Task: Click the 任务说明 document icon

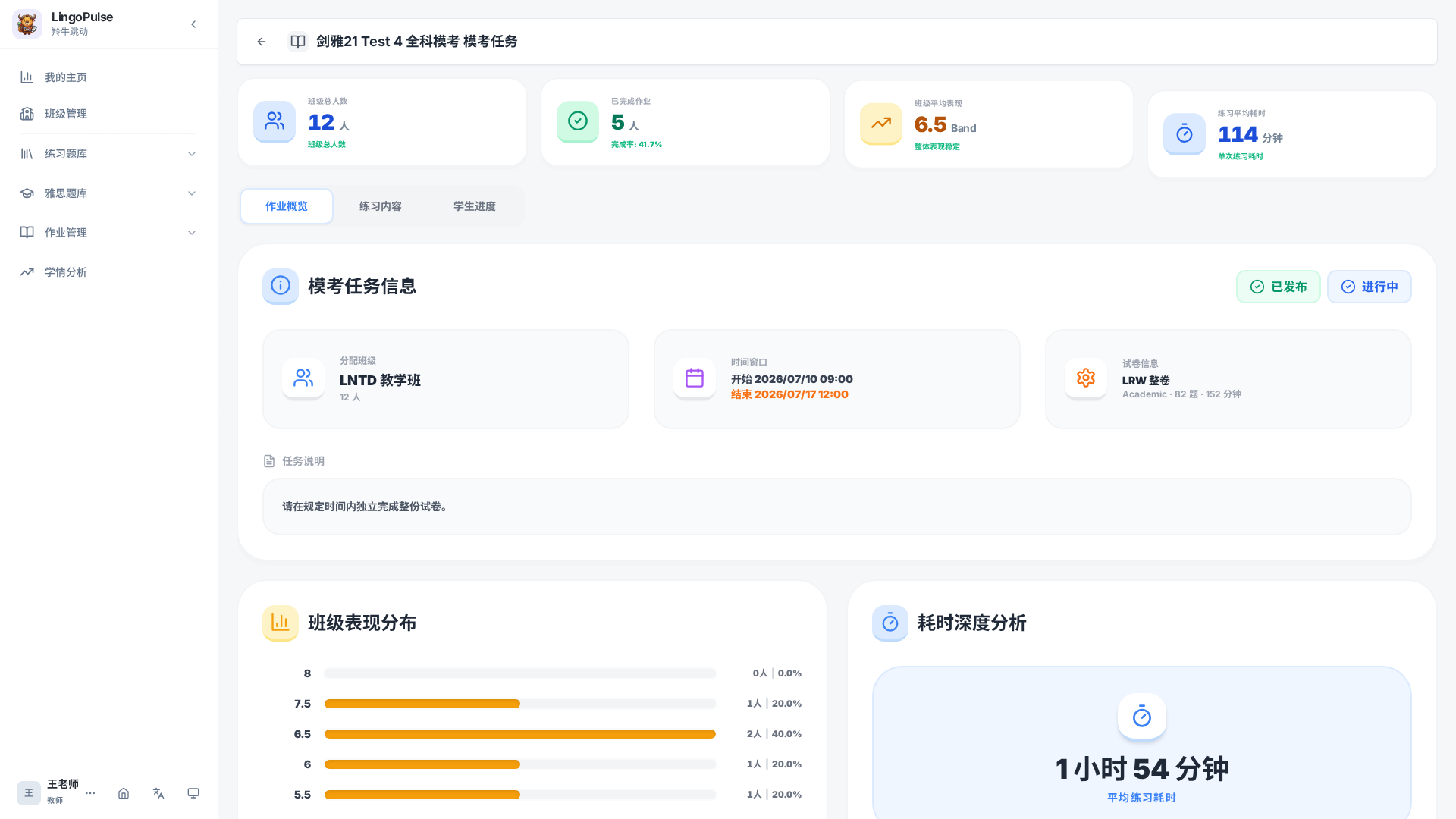Action: (269, 461)
